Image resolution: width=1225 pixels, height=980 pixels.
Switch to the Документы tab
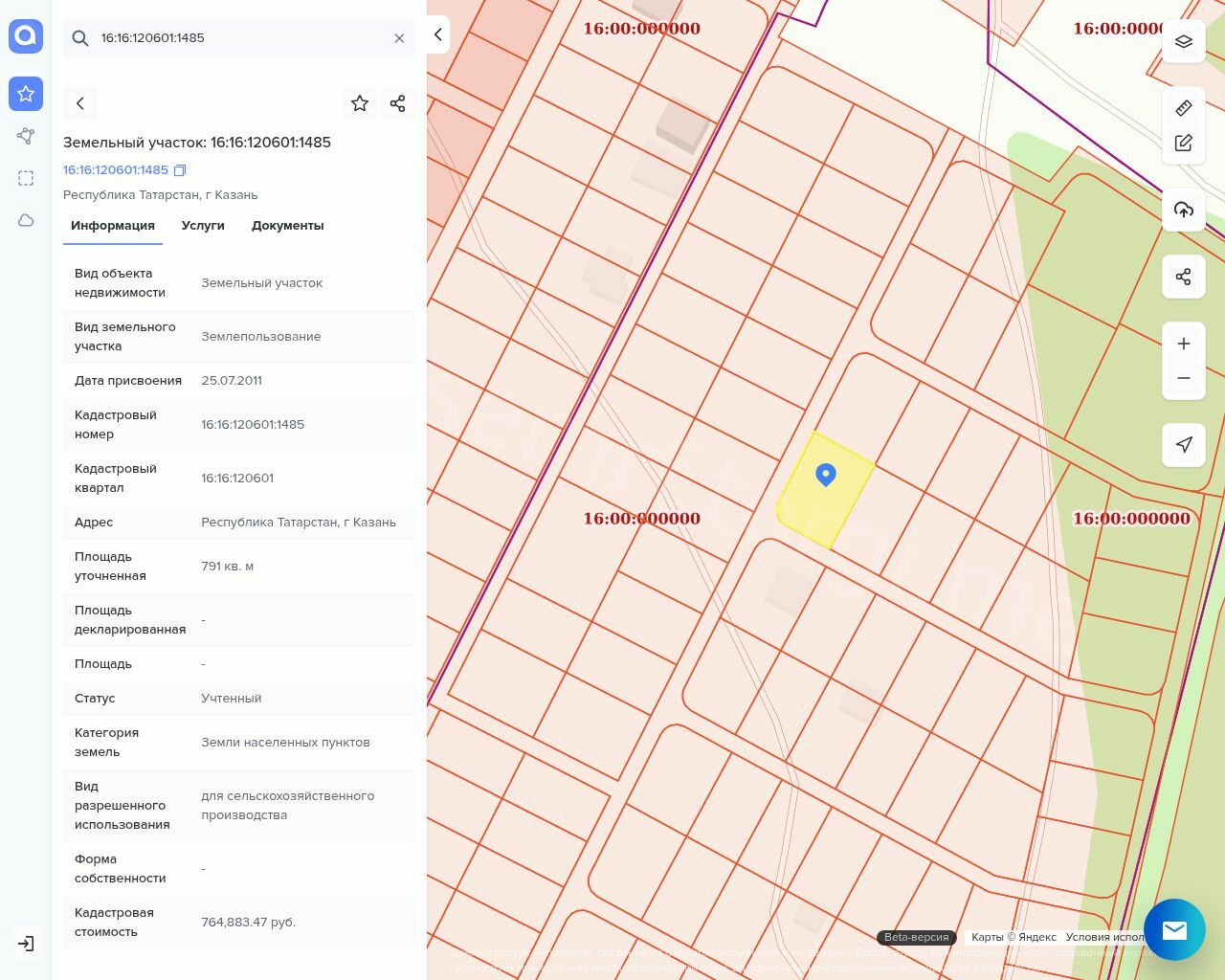[x=287, y=226]
